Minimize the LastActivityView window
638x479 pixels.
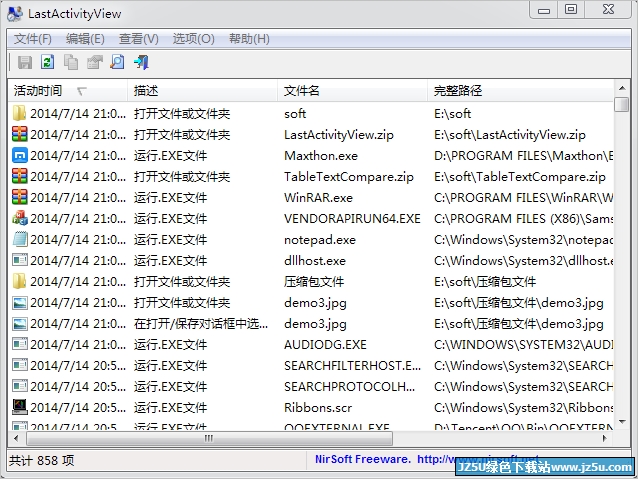coord(544,10)
